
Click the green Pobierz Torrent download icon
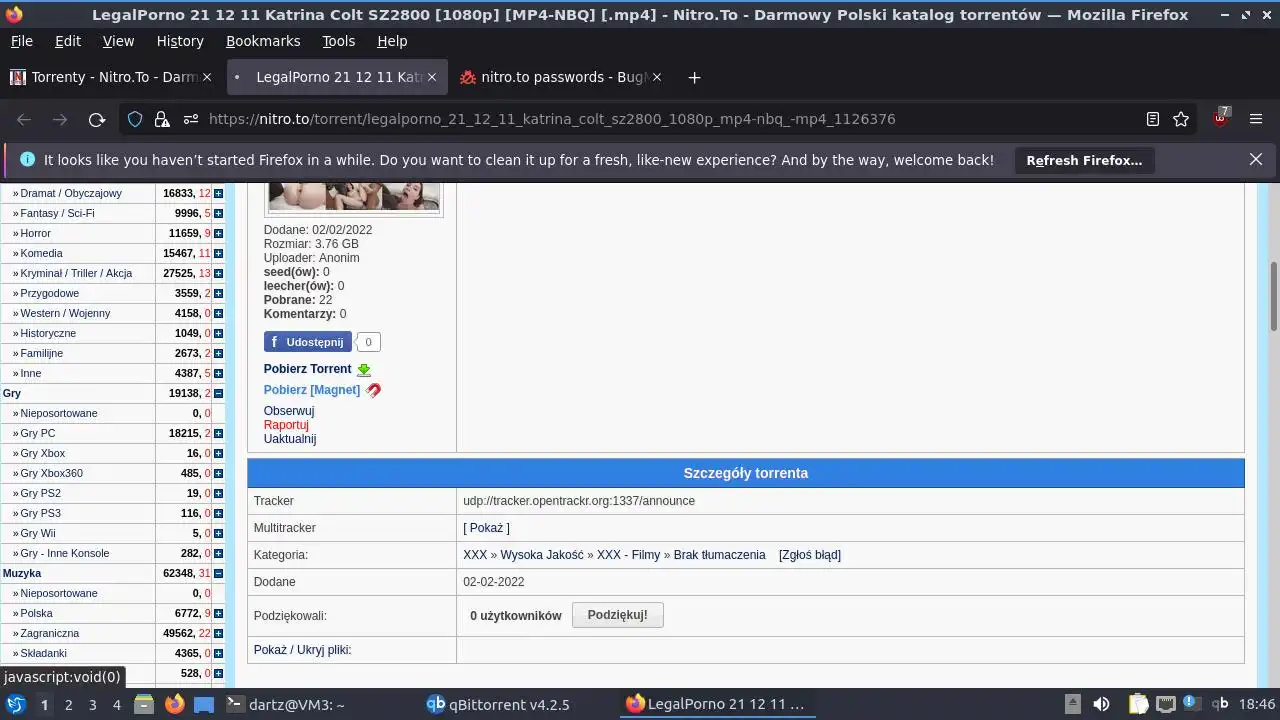pos(364,369)
